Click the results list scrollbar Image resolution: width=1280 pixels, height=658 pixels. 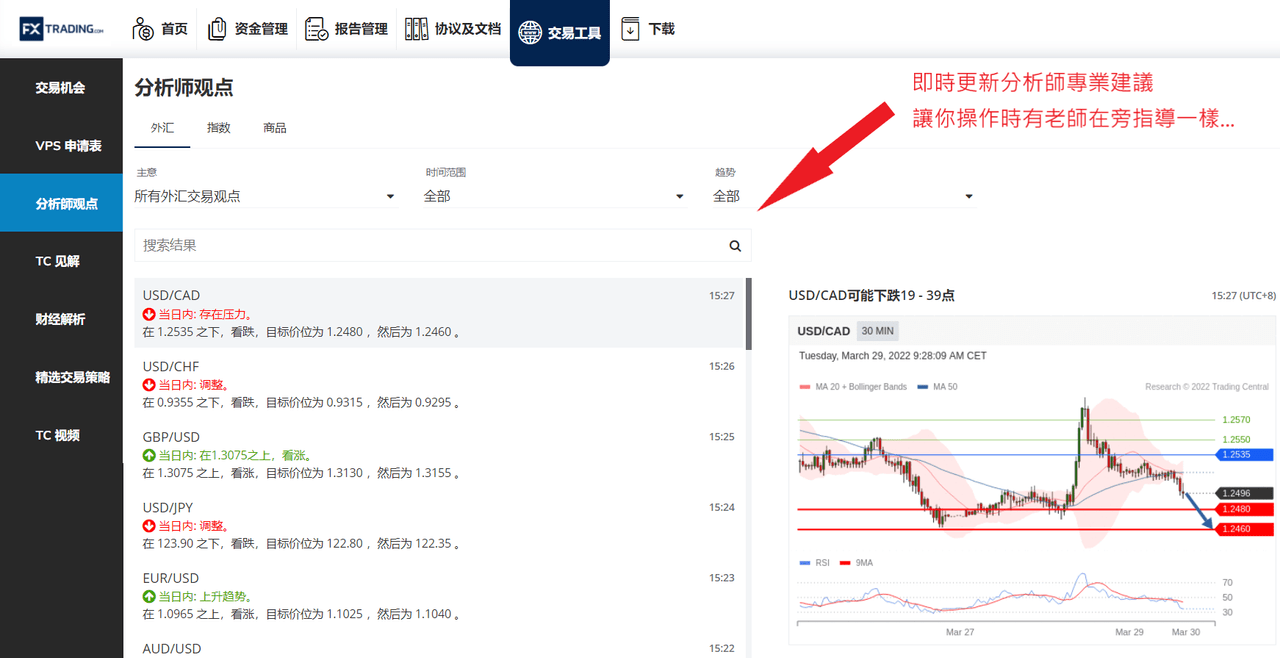pyautogui.click(x=748, y=313)
